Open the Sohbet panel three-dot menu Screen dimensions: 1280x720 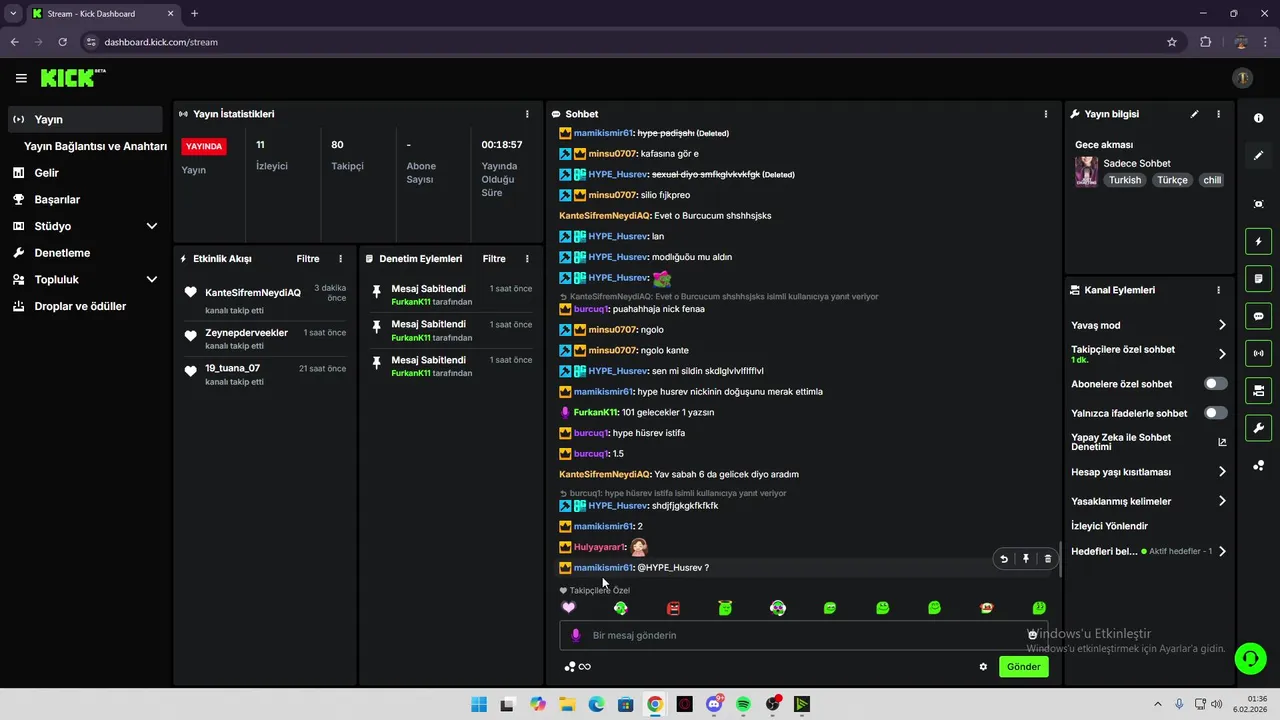1046,114
